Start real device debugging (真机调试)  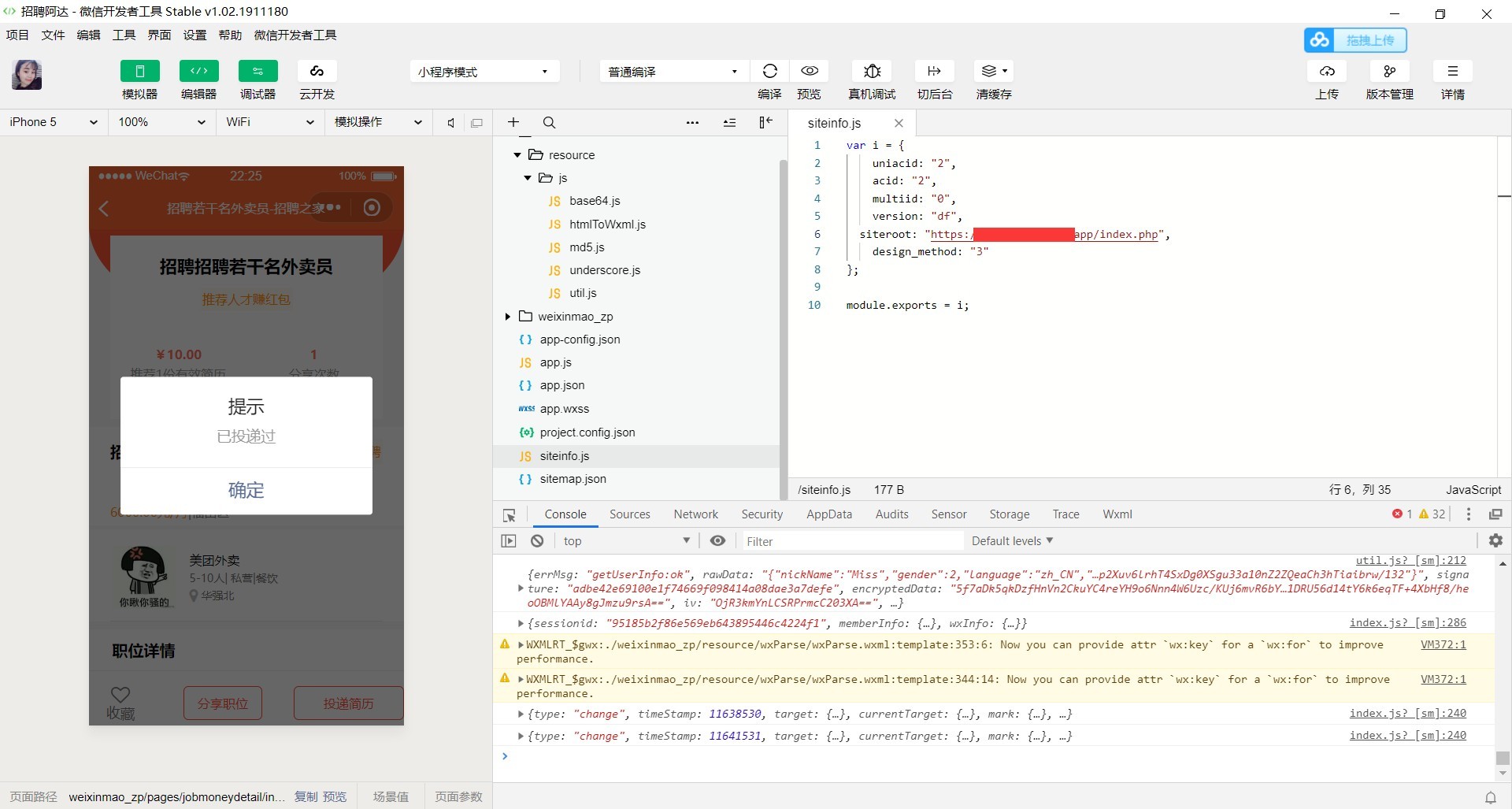[872, 71]
